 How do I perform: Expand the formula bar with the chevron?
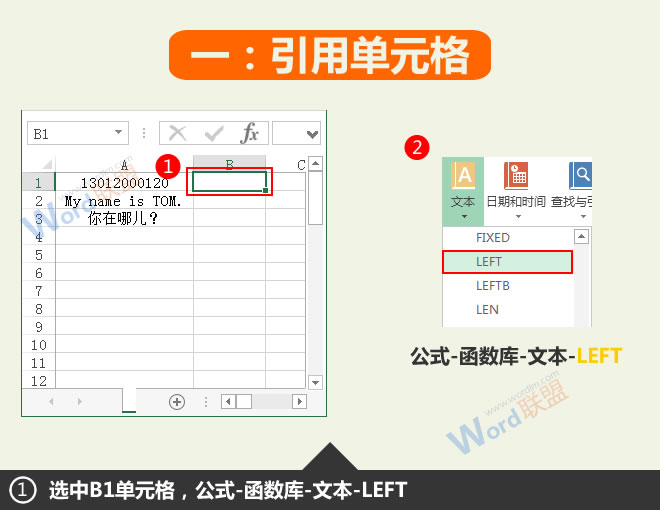tap(312, 134)
